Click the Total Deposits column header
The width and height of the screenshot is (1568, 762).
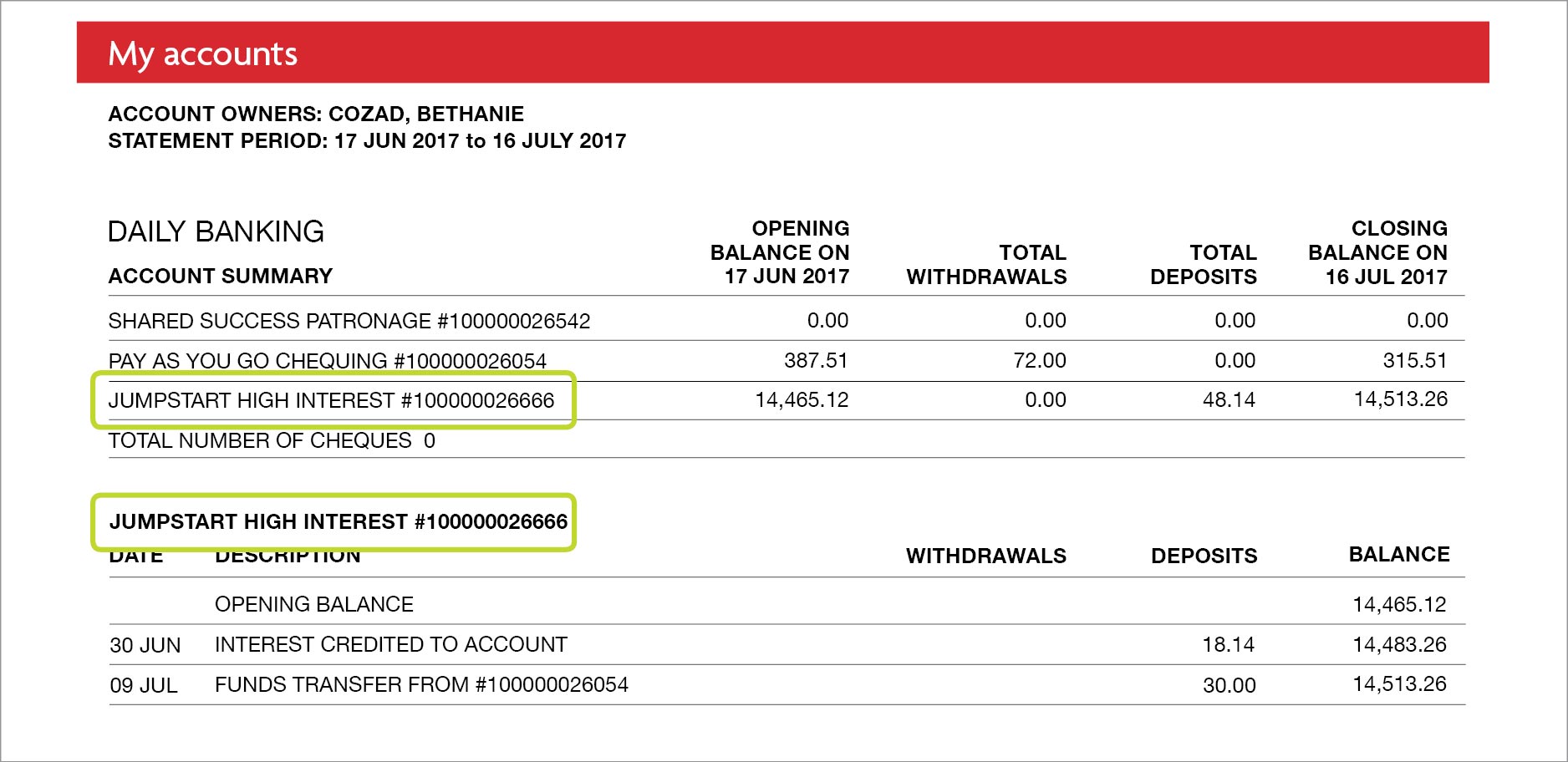click(x=1203, y=265)
